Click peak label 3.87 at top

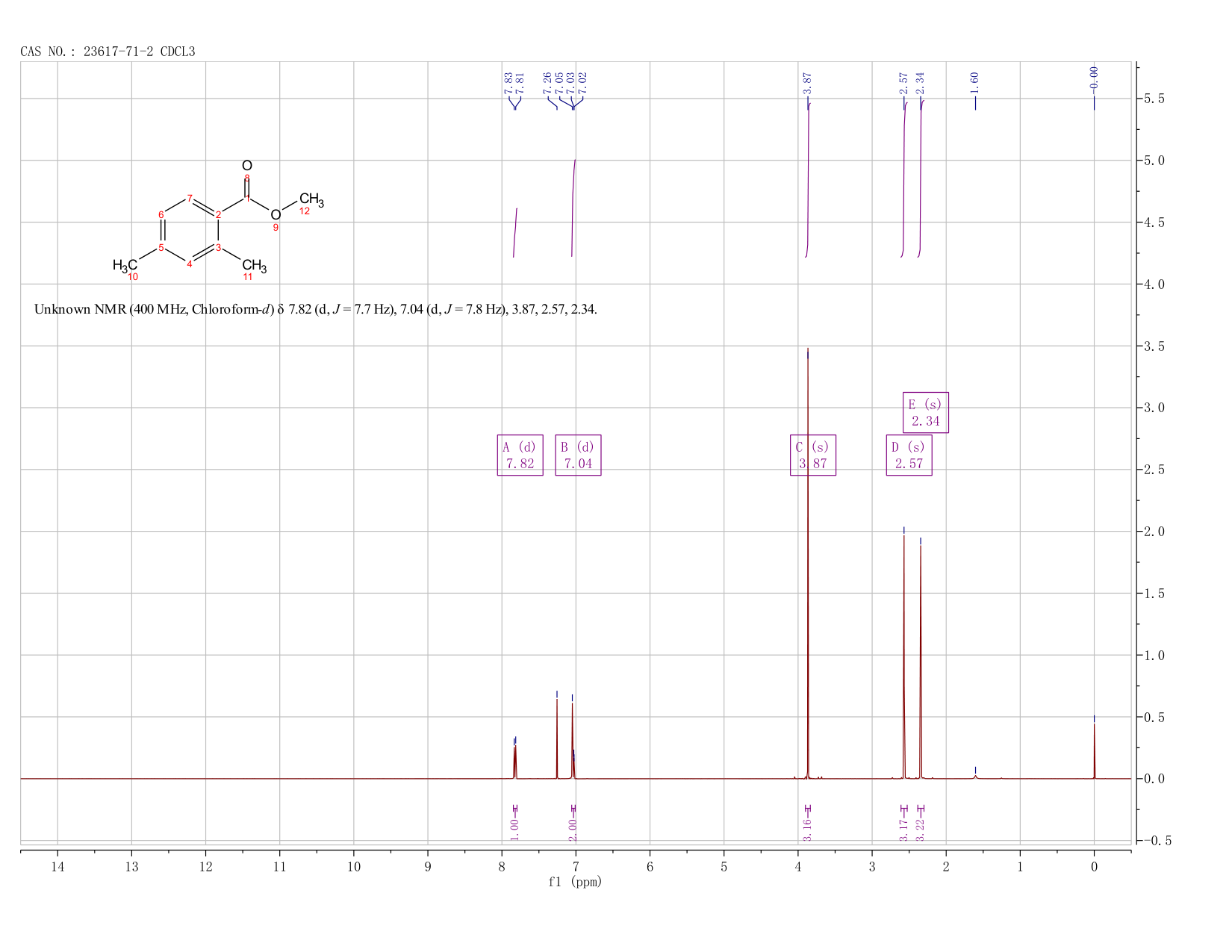807,82
